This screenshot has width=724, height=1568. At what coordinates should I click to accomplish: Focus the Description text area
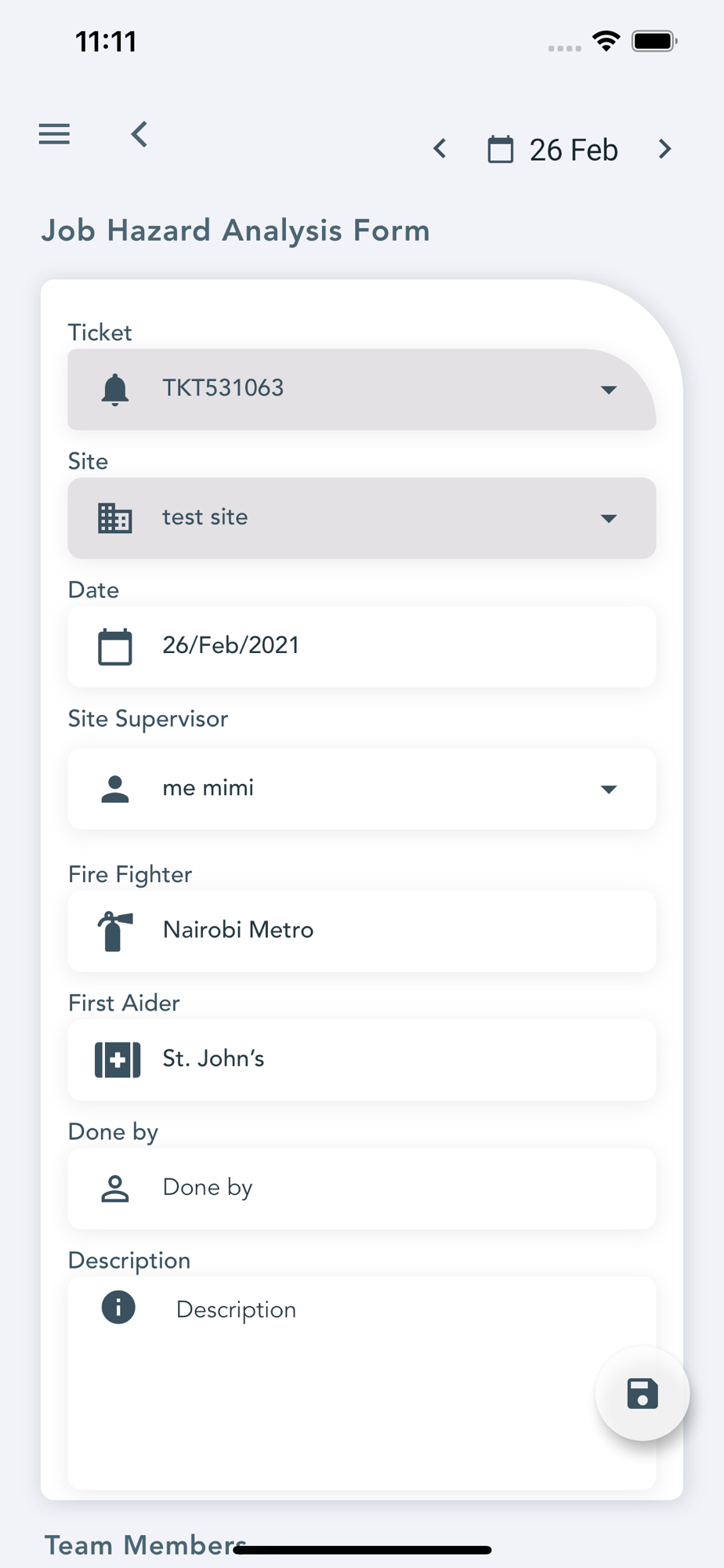pyautogui.click(x=362, y=1383)
